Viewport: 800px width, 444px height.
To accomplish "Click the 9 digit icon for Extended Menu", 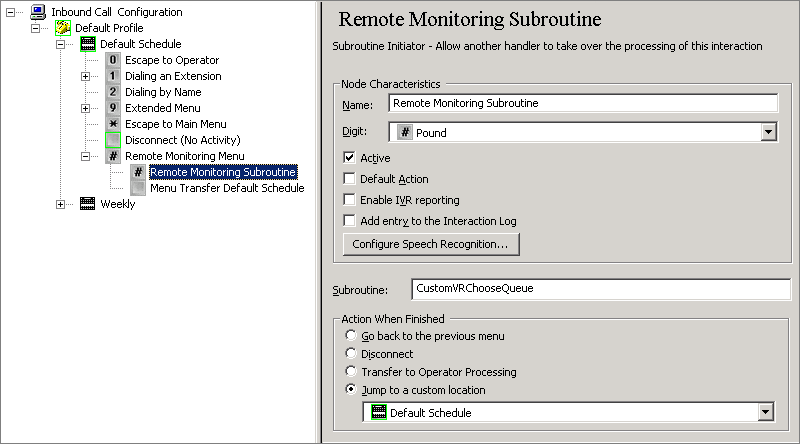I will (x=113, y=108).
